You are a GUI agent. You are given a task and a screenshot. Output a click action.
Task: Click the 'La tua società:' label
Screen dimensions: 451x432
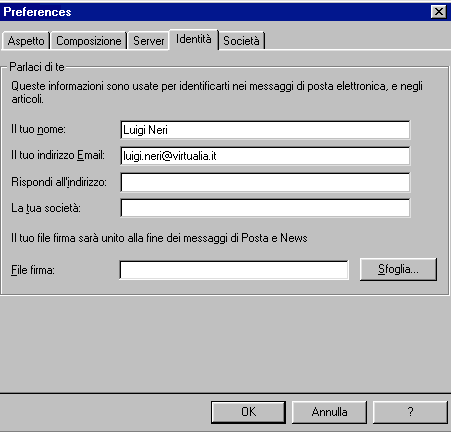(46, 208)
